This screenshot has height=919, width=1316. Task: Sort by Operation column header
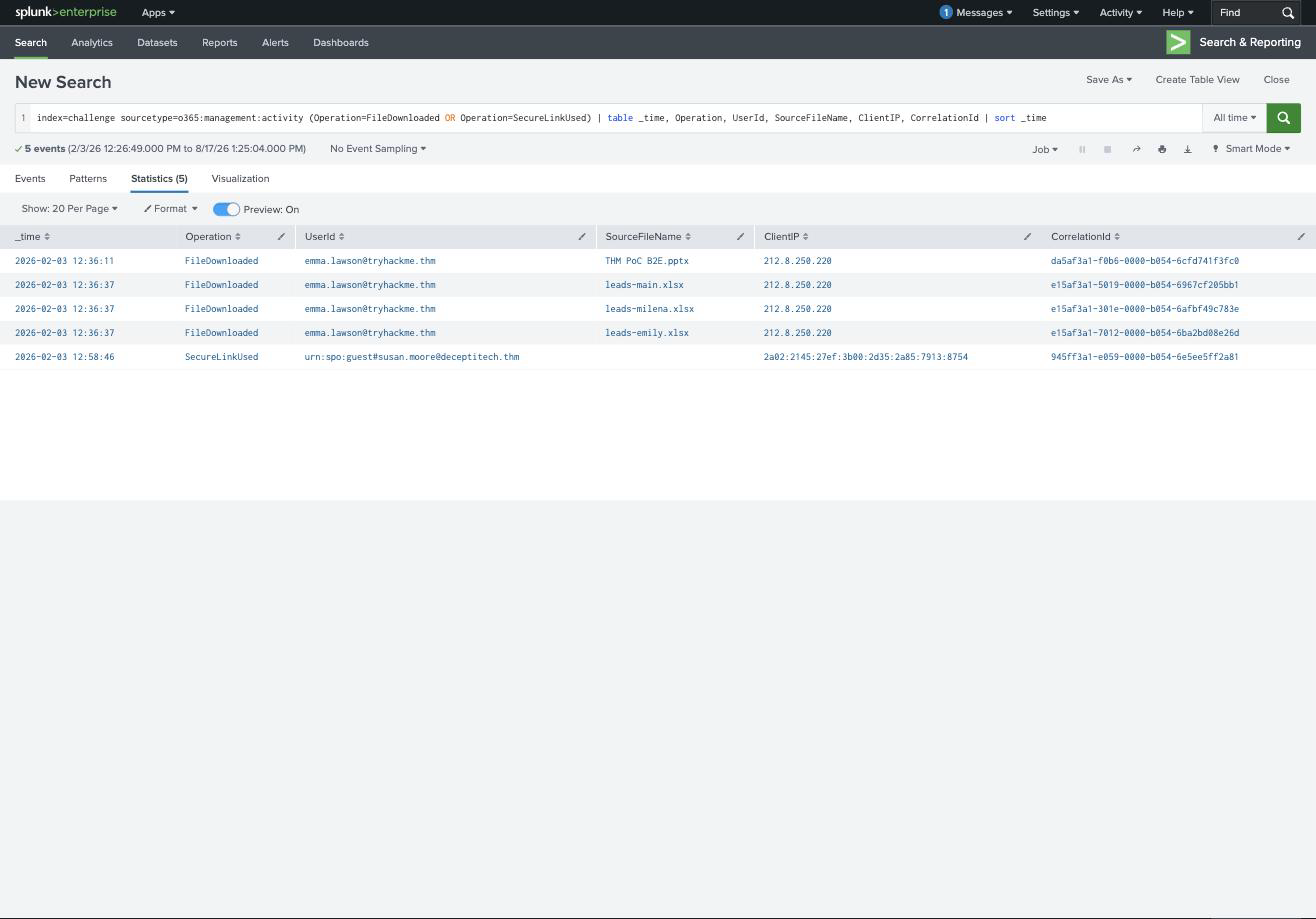(213, 237)
